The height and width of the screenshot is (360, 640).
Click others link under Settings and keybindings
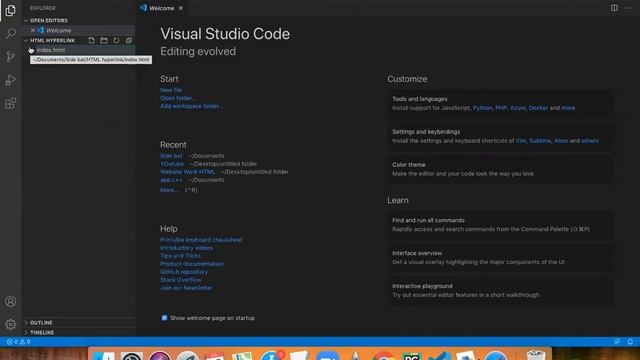point(590,140)
